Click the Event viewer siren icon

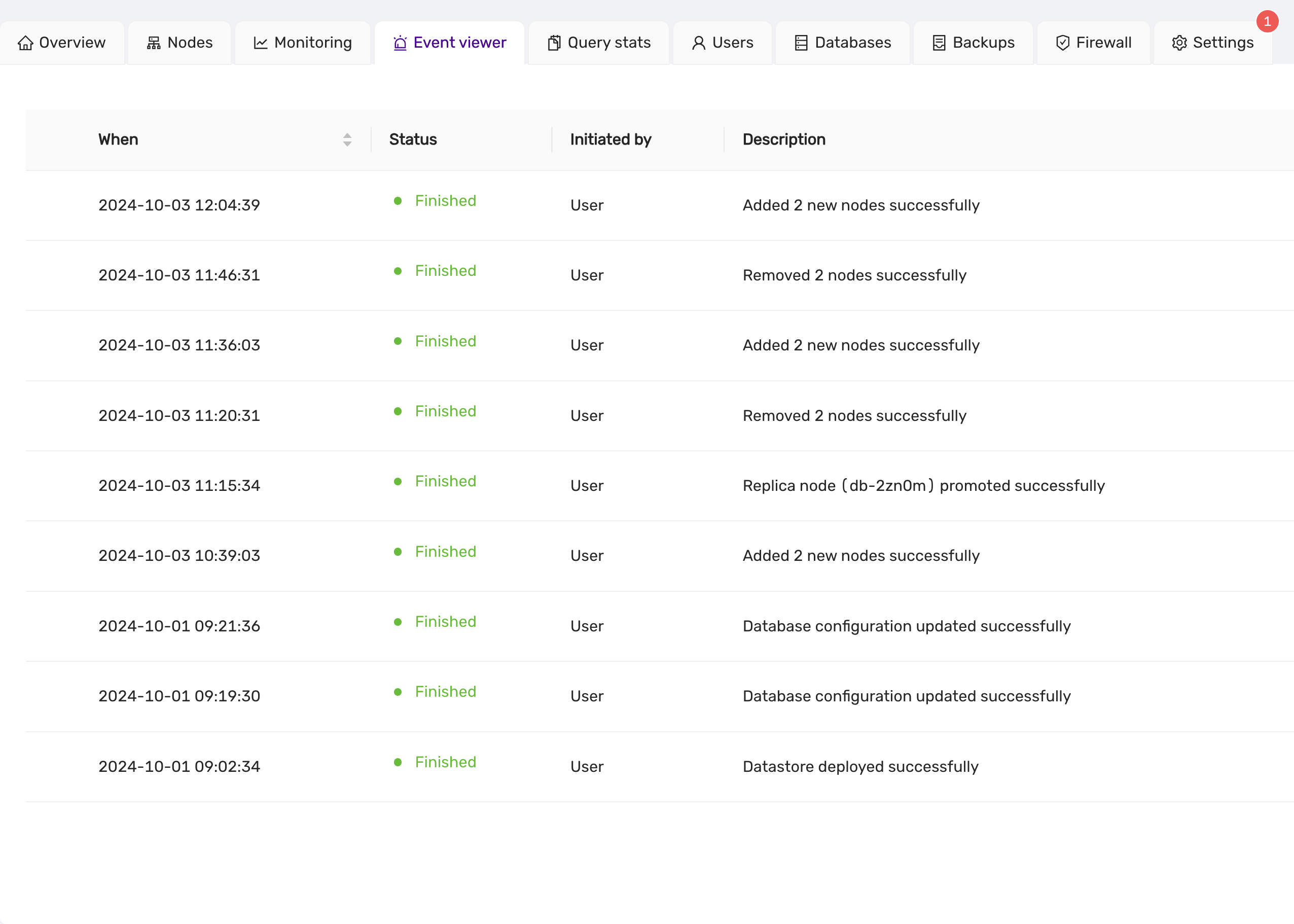(x=400, y=43)
